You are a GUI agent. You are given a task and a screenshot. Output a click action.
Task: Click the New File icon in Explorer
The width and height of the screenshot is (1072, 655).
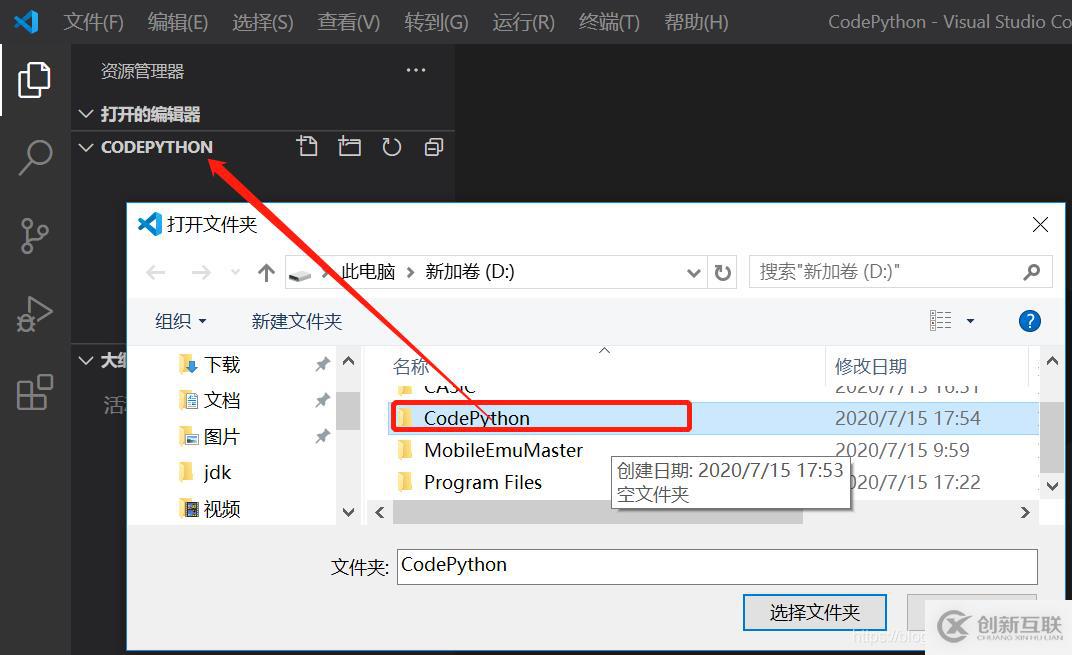307,146
